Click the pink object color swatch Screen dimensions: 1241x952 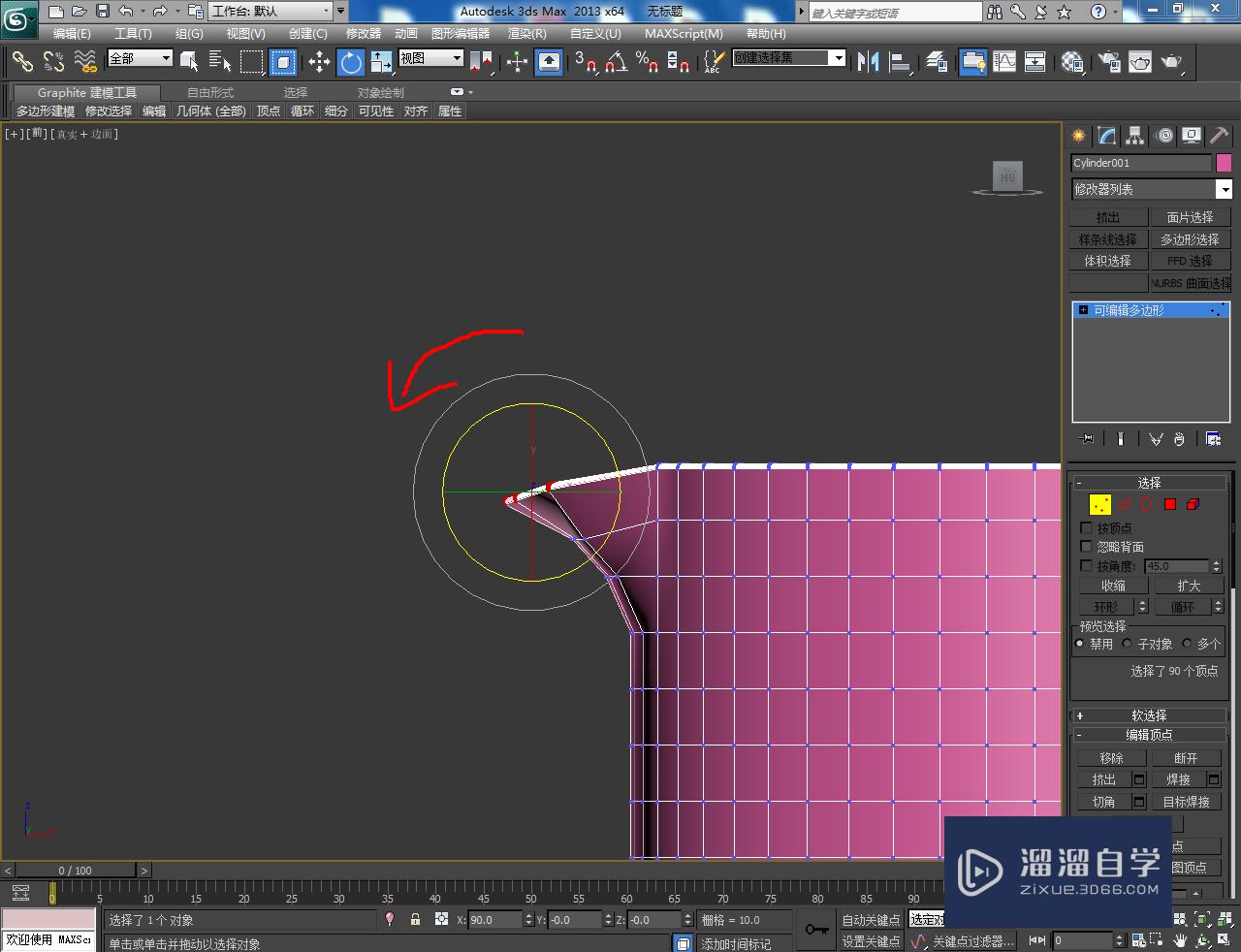pos(1224,163)
